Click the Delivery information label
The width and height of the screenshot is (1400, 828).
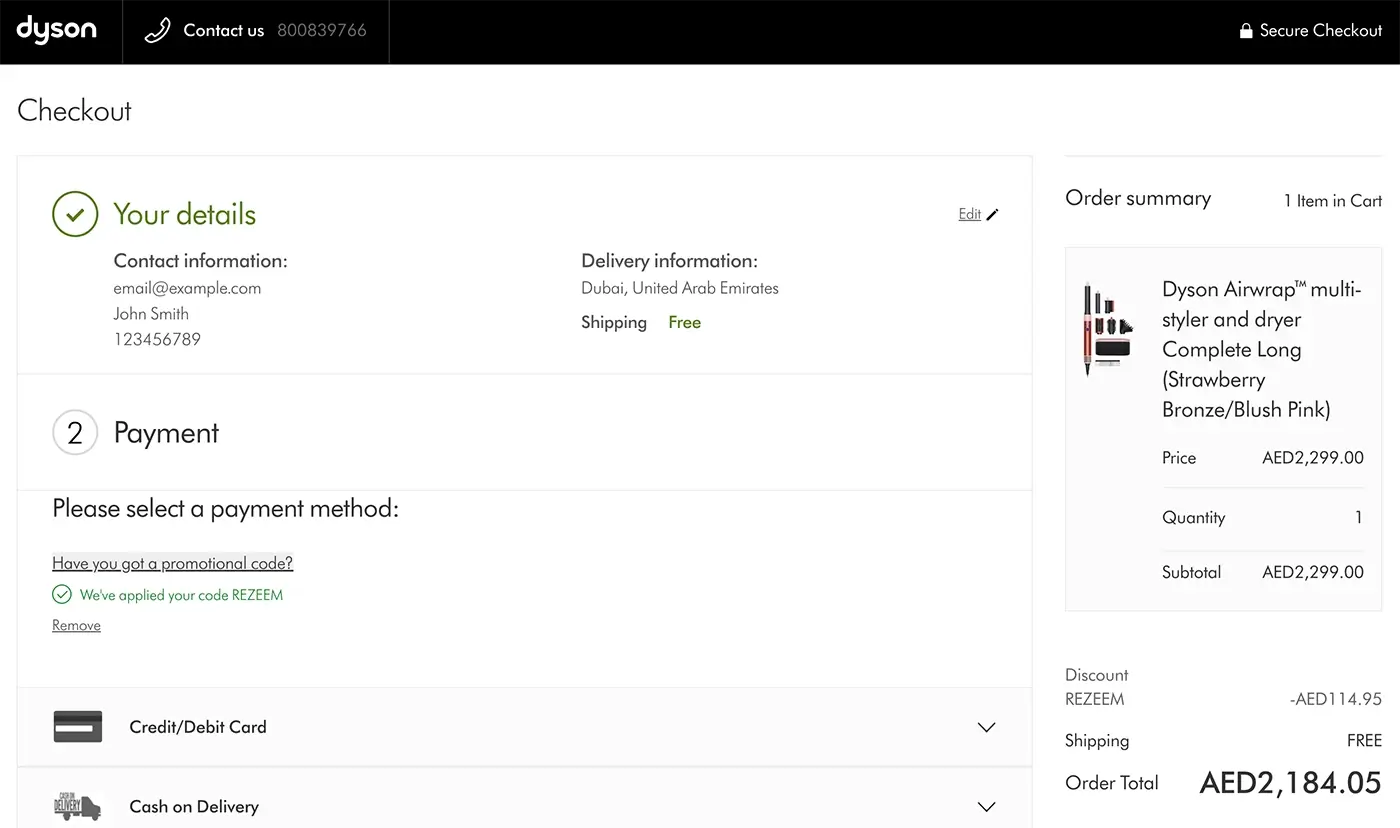(x=669, y=261)
